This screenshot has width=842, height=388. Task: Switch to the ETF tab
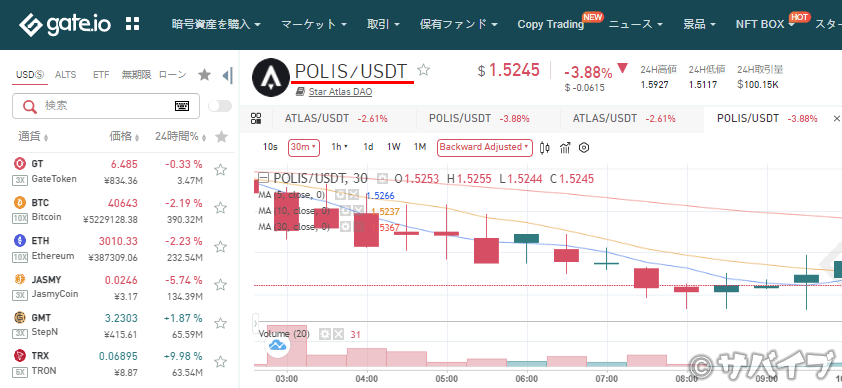tap(101, 75)
